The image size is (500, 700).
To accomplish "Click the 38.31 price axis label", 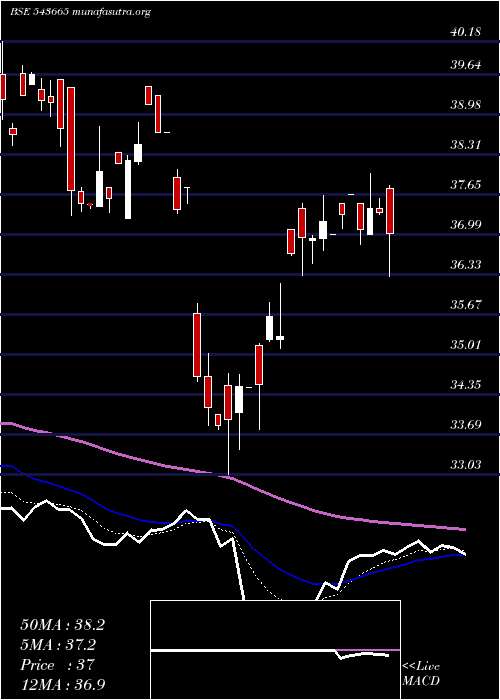I will point(466,145).
